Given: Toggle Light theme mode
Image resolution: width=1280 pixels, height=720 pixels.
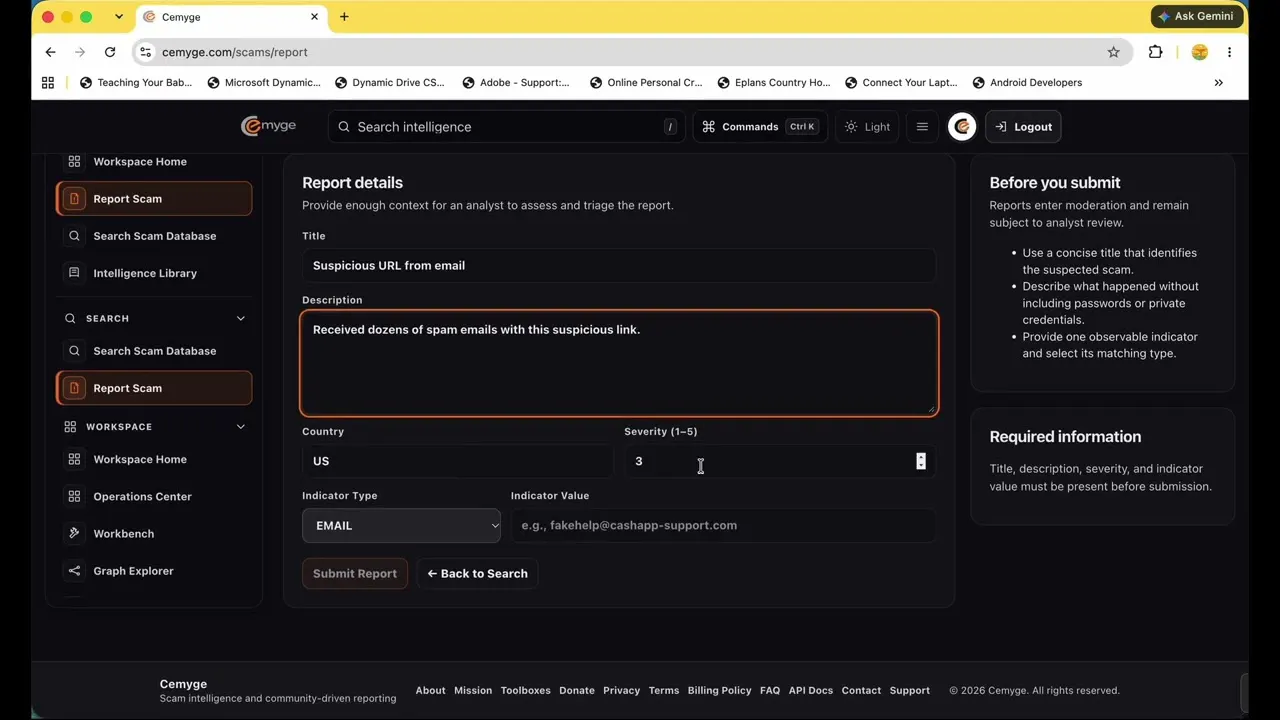Looking at the screenshot, I should 867,127.
